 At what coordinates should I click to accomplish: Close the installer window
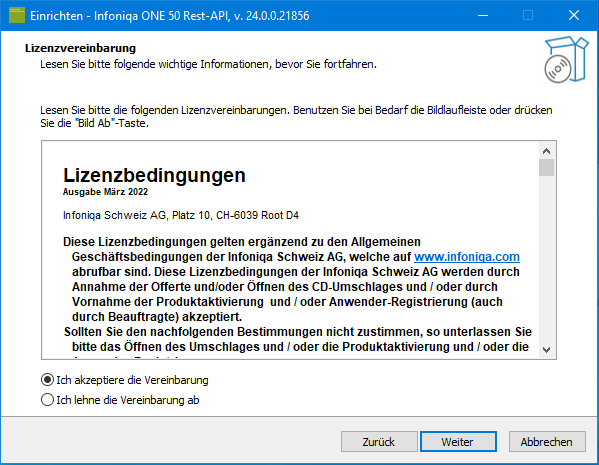click(x=574, y=15)
